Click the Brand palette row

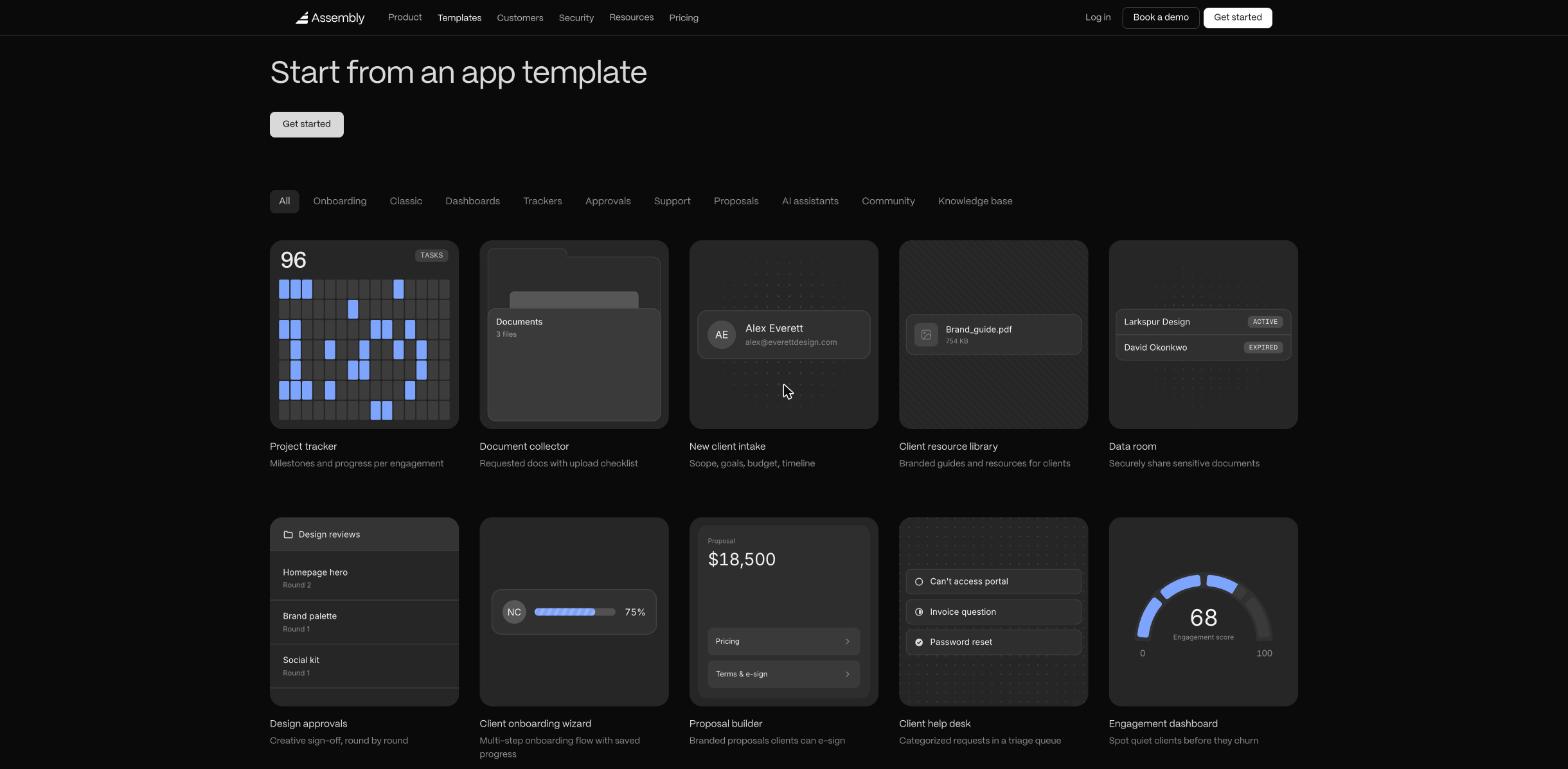(364, 622)
